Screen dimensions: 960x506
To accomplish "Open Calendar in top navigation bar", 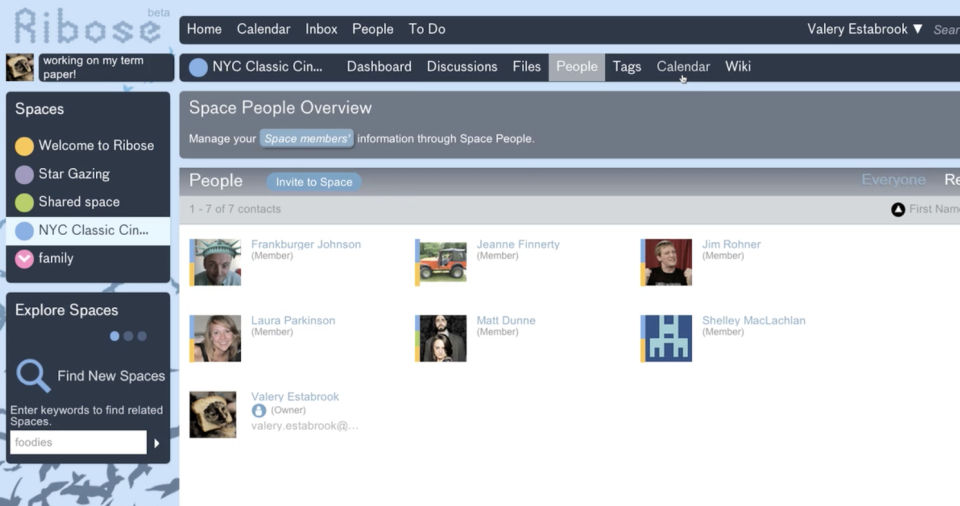I will click(263, 29).
